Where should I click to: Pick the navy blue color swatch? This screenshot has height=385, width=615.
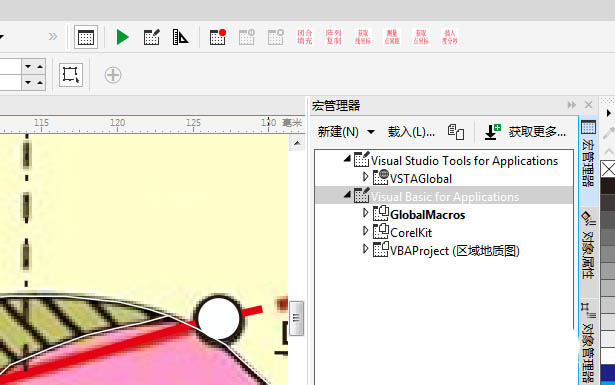608,372
